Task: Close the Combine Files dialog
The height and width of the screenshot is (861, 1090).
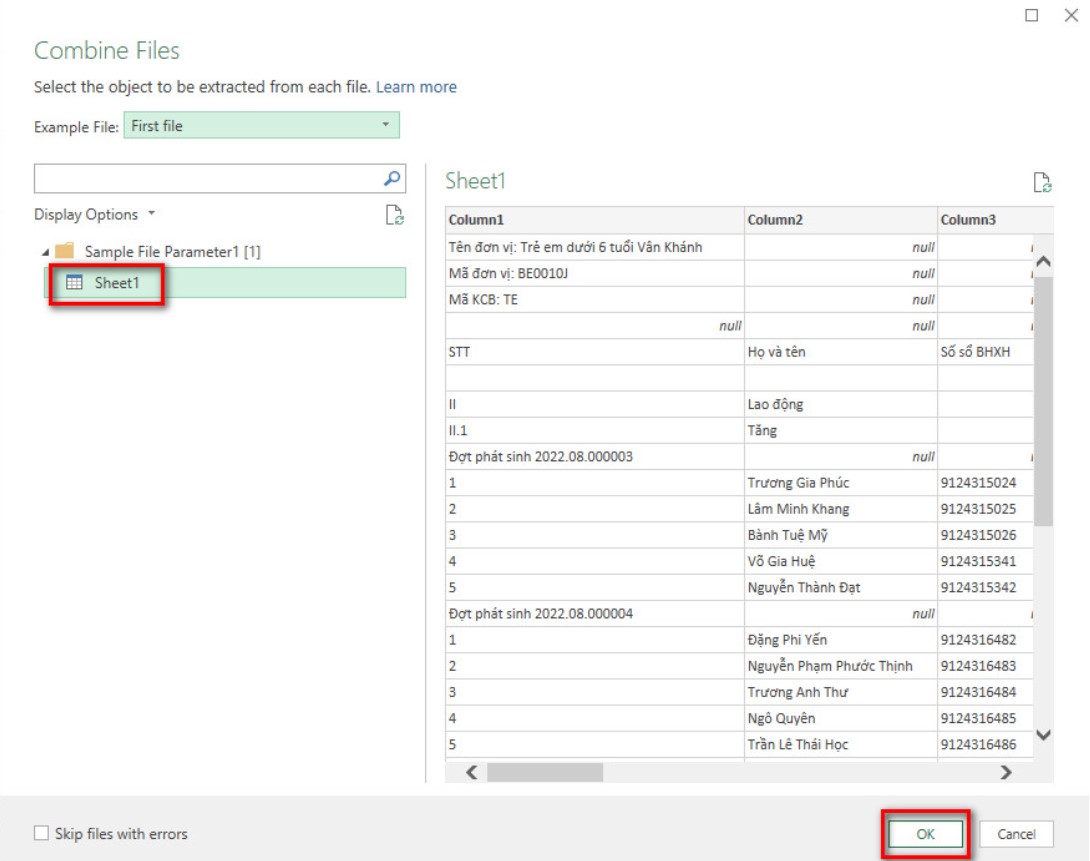Action: pos(1071,15)
